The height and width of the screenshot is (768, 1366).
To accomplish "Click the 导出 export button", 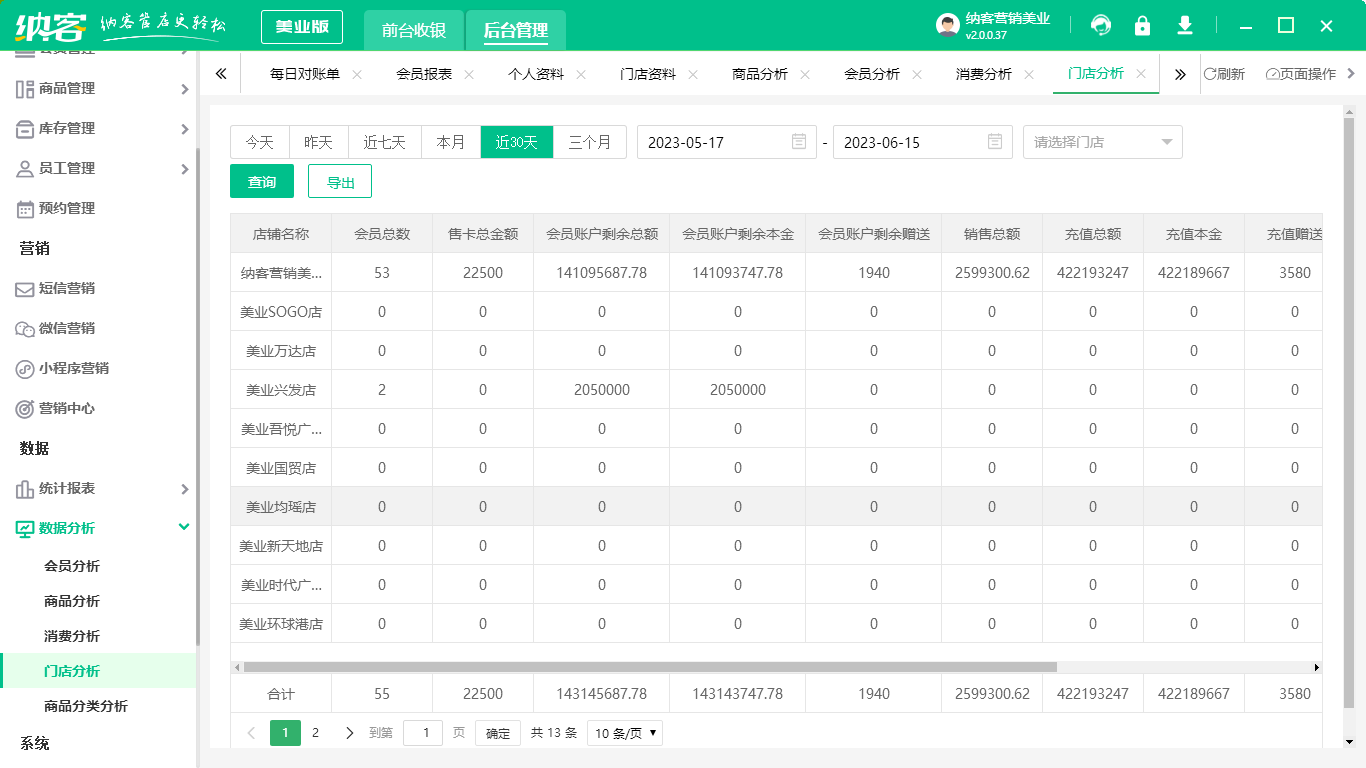I will [340, 182].
